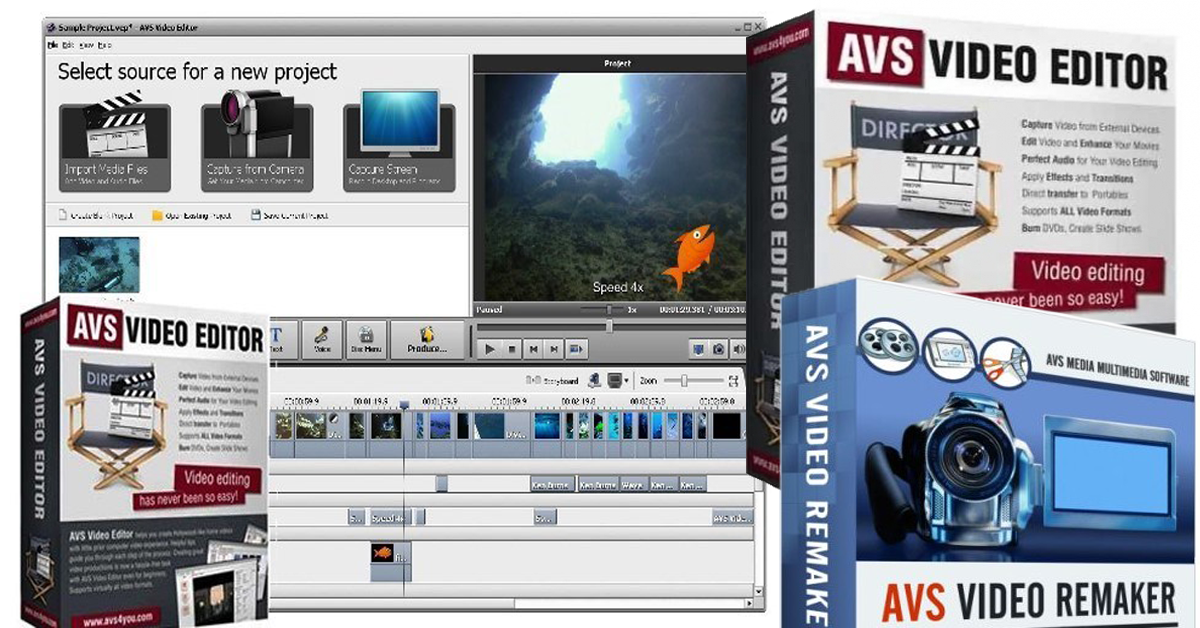This screenshot has width=1200, height=628.
Task: Open the Disc Menu tool
Action: point(367,338)
